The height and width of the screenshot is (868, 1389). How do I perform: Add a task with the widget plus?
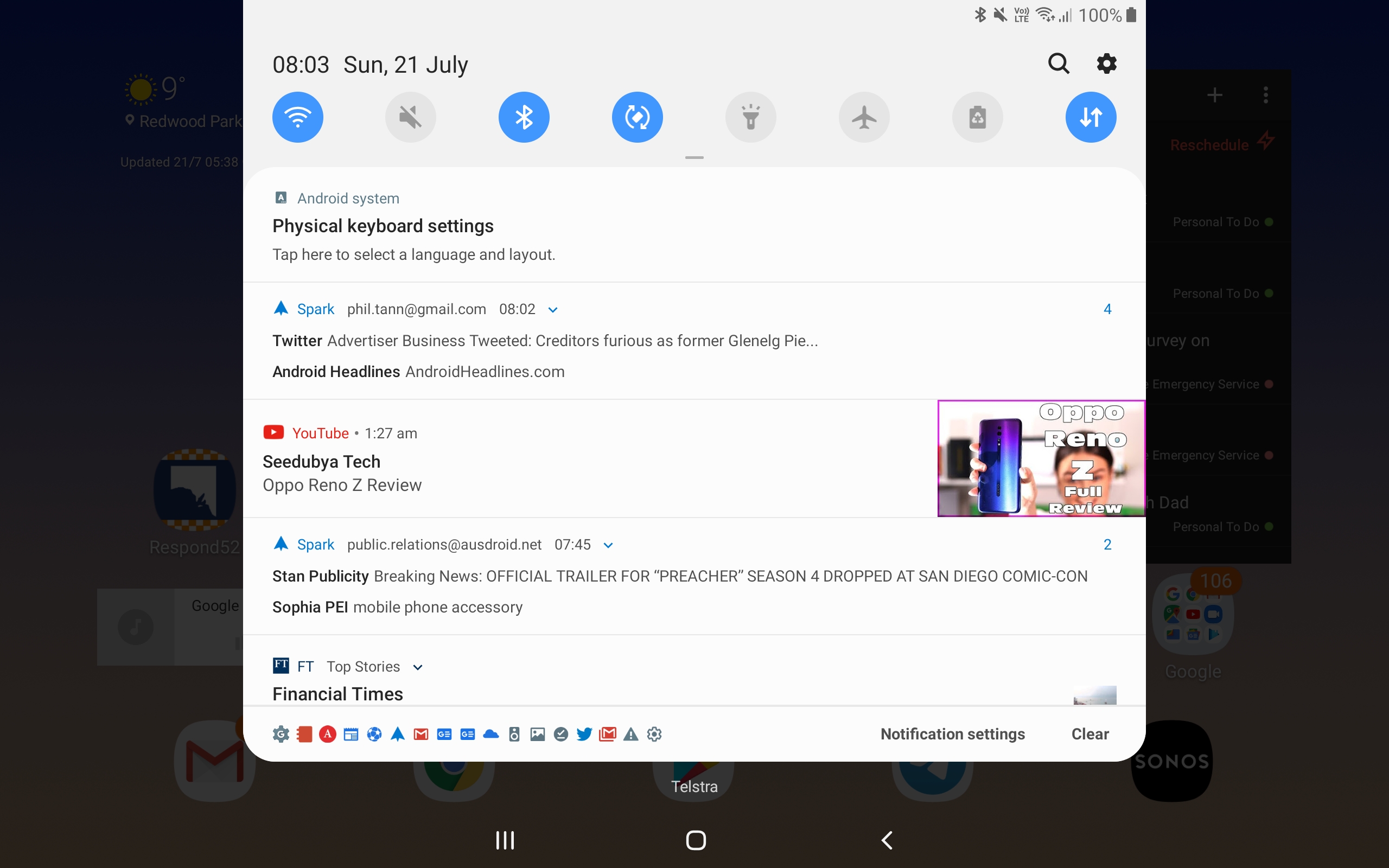point(1214,95)
